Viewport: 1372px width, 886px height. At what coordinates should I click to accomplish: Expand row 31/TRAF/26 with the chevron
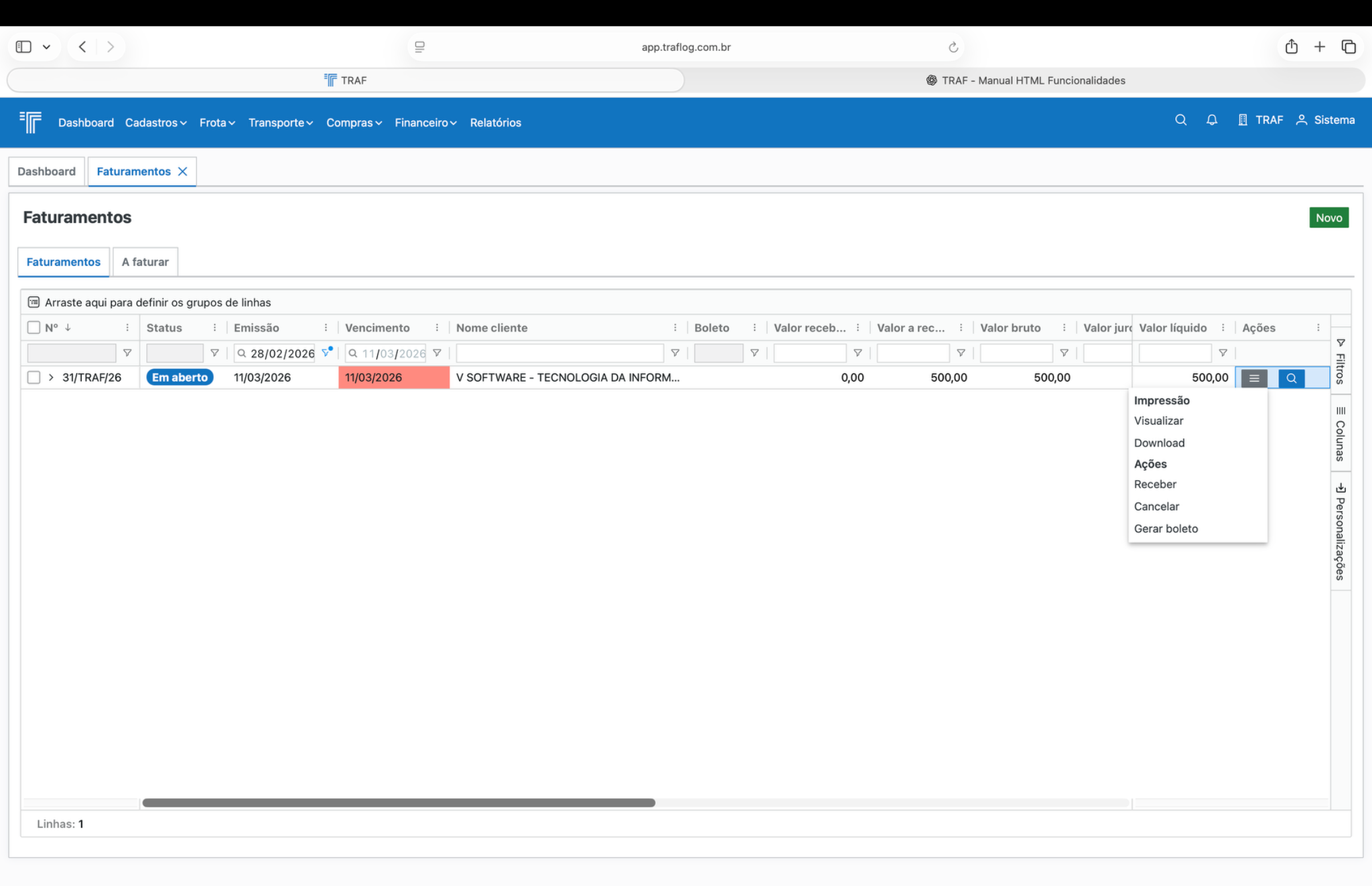[51, 378]
